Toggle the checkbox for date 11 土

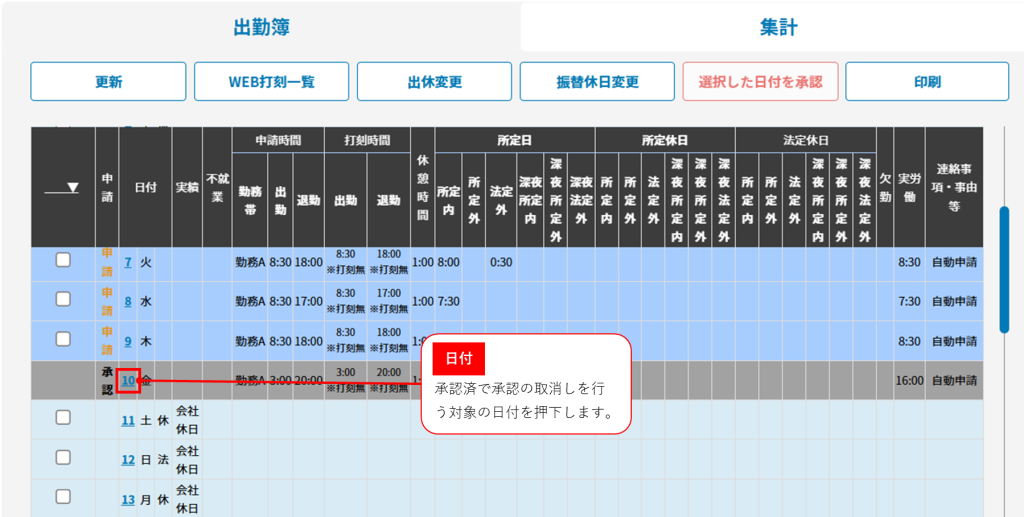63,418
